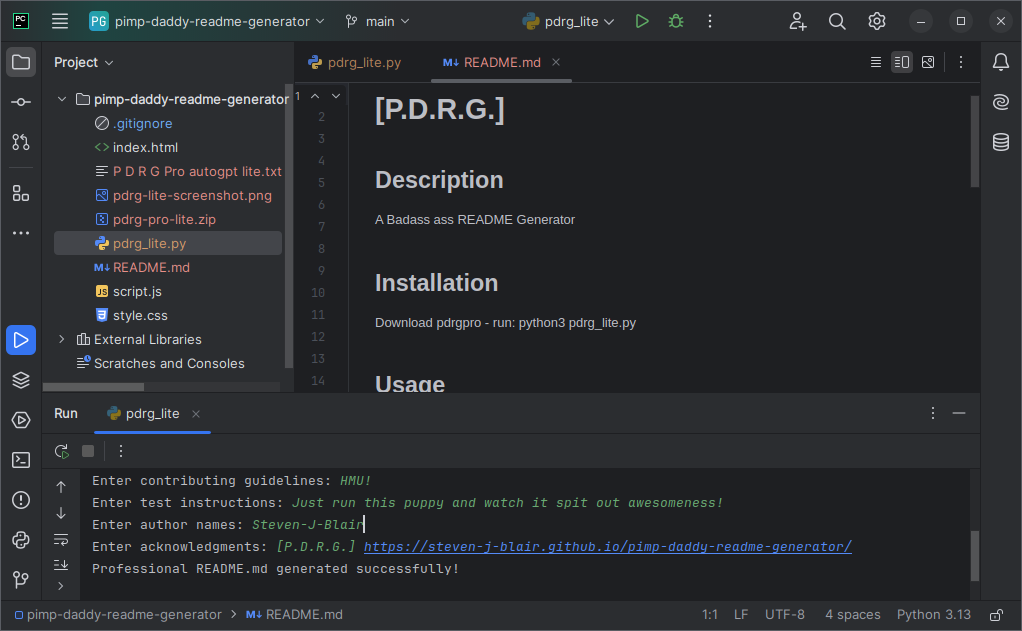The image size is (1022, 631).
Task: Open the Python Packages tool window
Action: (x=20, y=540)
